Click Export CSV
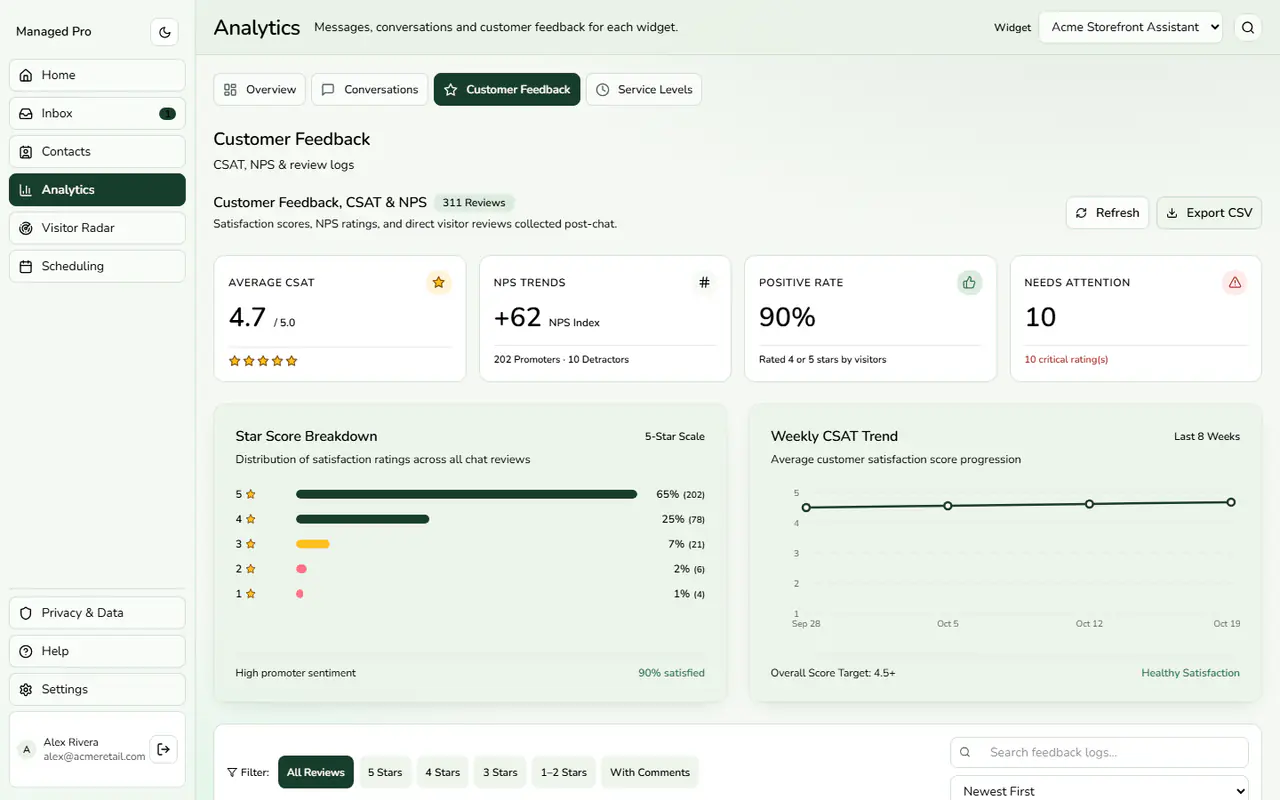Viewport: 1280px width, 800px height. 1209,213
